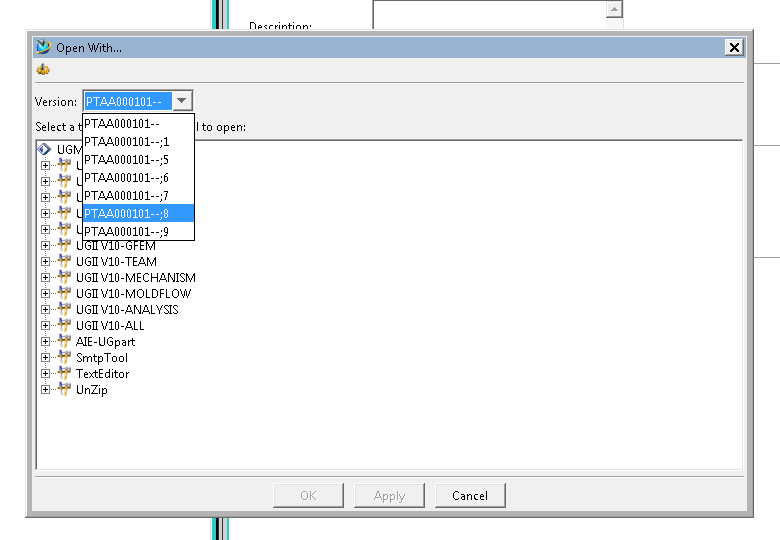The image size is (780, 540).
Task: Choose version PTAA000101--;9
Action: pyautogui.click(x=138, y=231)
